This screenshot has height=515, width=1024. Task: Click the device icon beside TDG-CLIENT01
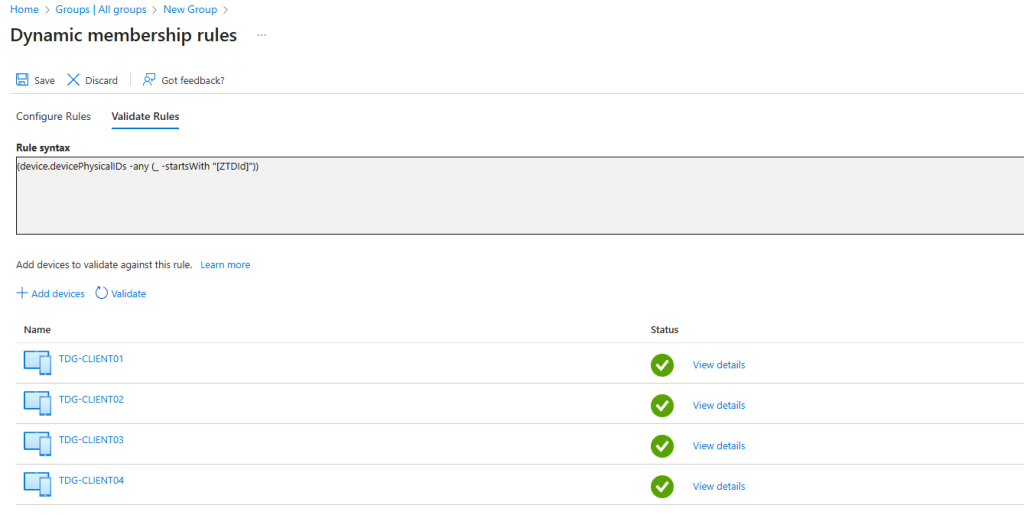tap(37, 363)
